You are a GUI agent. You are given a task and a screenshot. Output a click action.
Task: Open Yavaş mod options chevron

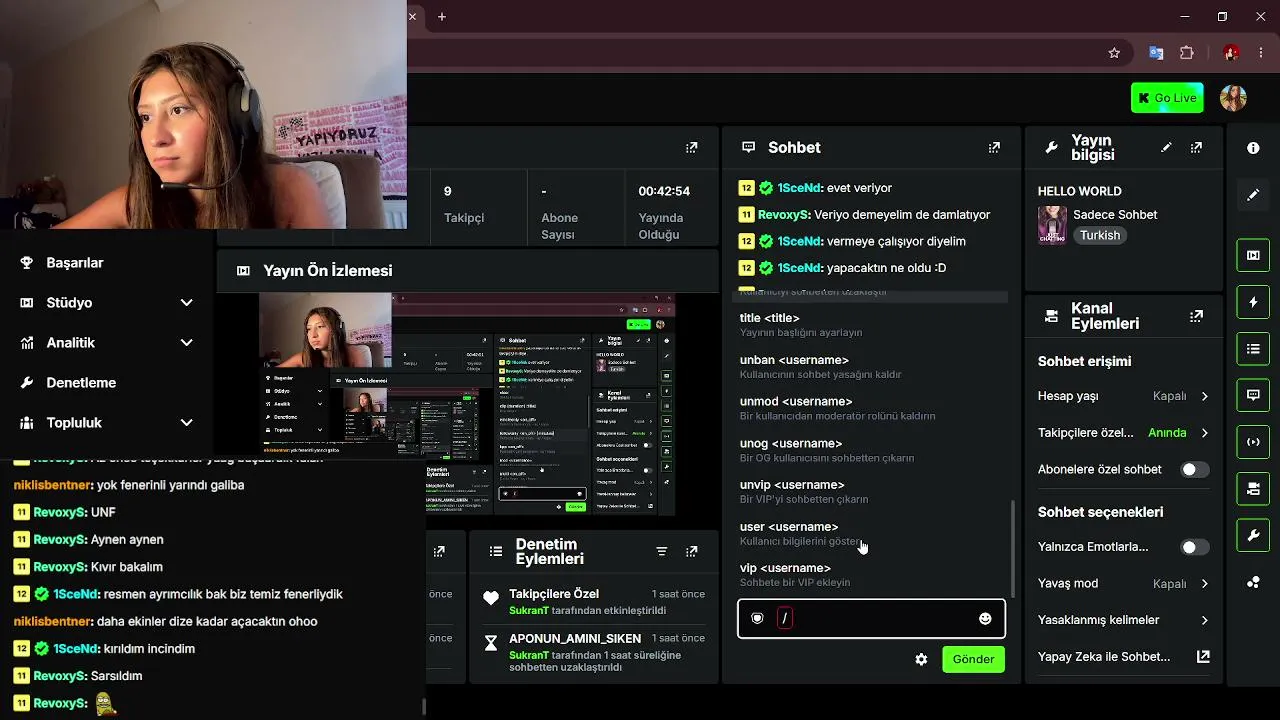[1204, 584]
